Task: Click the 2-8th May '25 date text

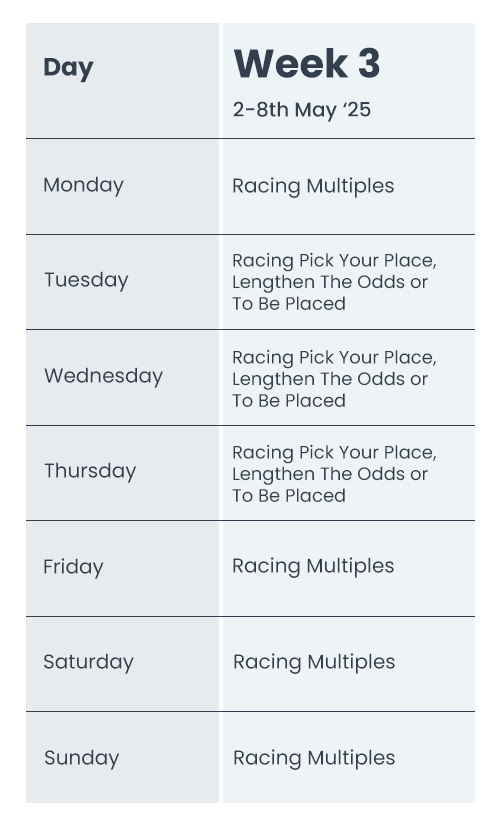Action: coord(302,110)
